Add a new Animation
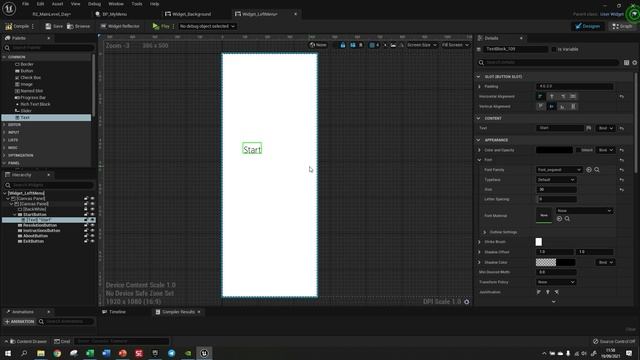Viewport: 640px width, 360px height. [19, 322]
